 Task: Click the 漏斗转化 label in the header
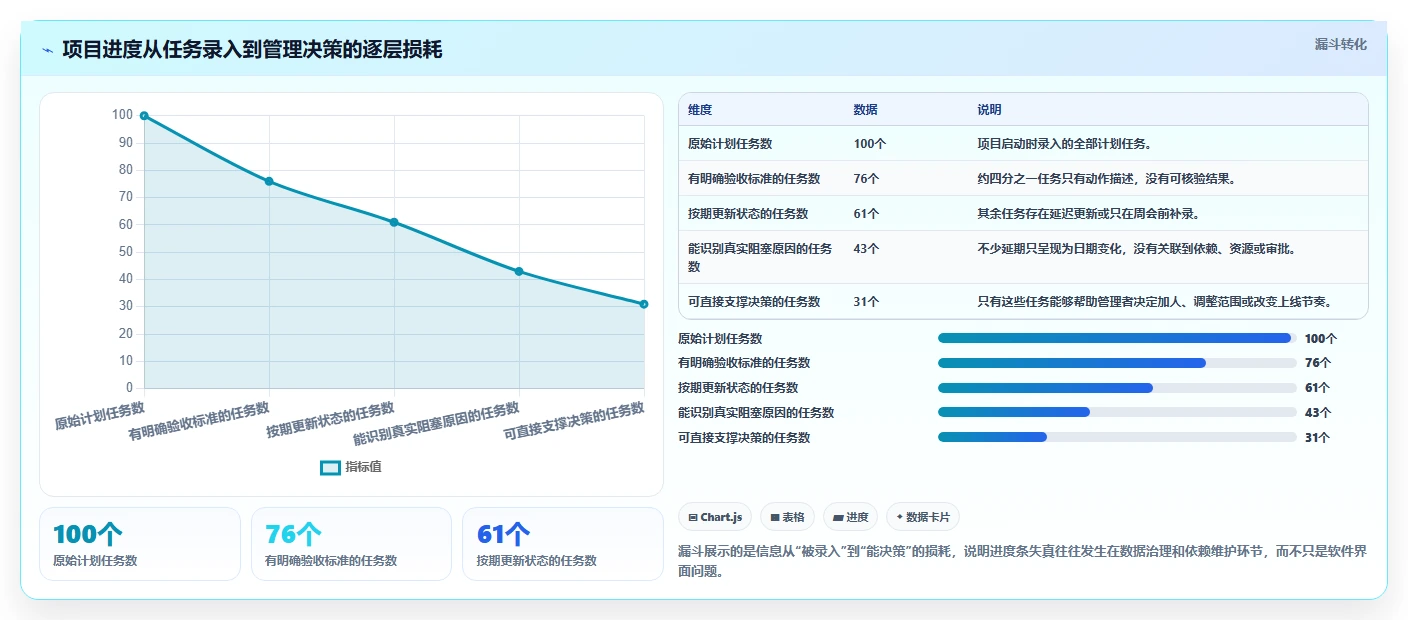(1340, 44)
